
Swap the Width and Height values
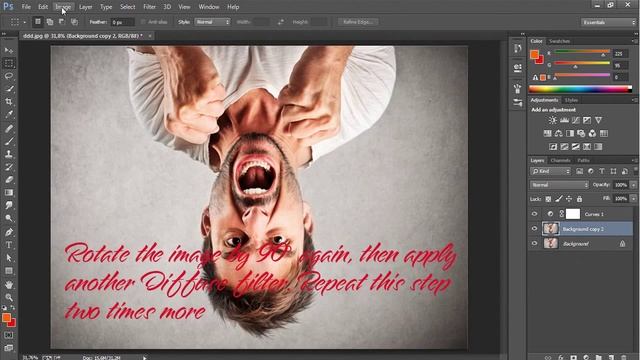pos(281,22)
